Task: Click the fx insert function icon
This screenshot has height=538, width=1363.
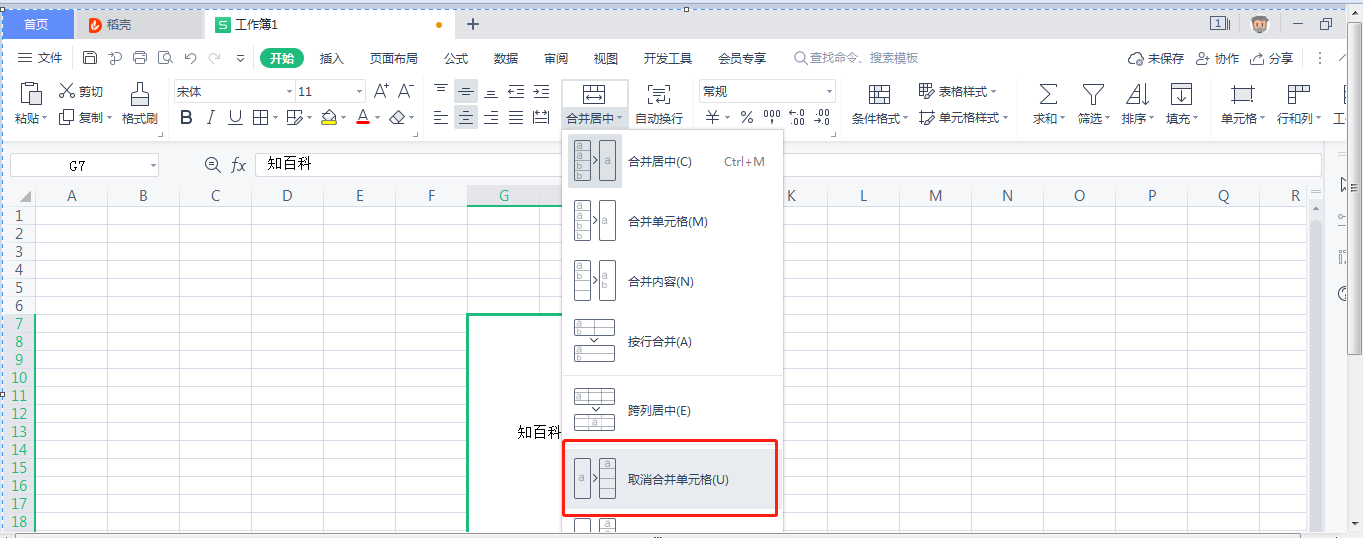Action: [x=238, y=165]
